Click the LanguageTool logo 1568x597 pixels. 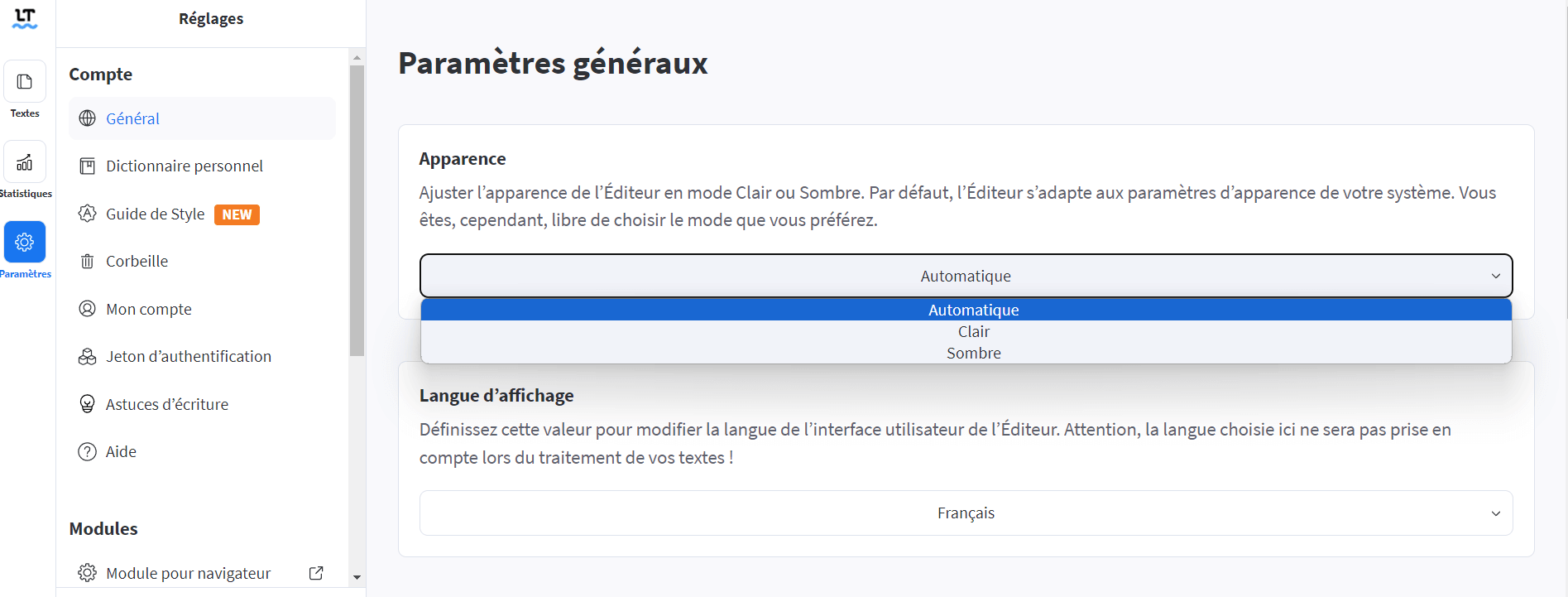point(25,18)
